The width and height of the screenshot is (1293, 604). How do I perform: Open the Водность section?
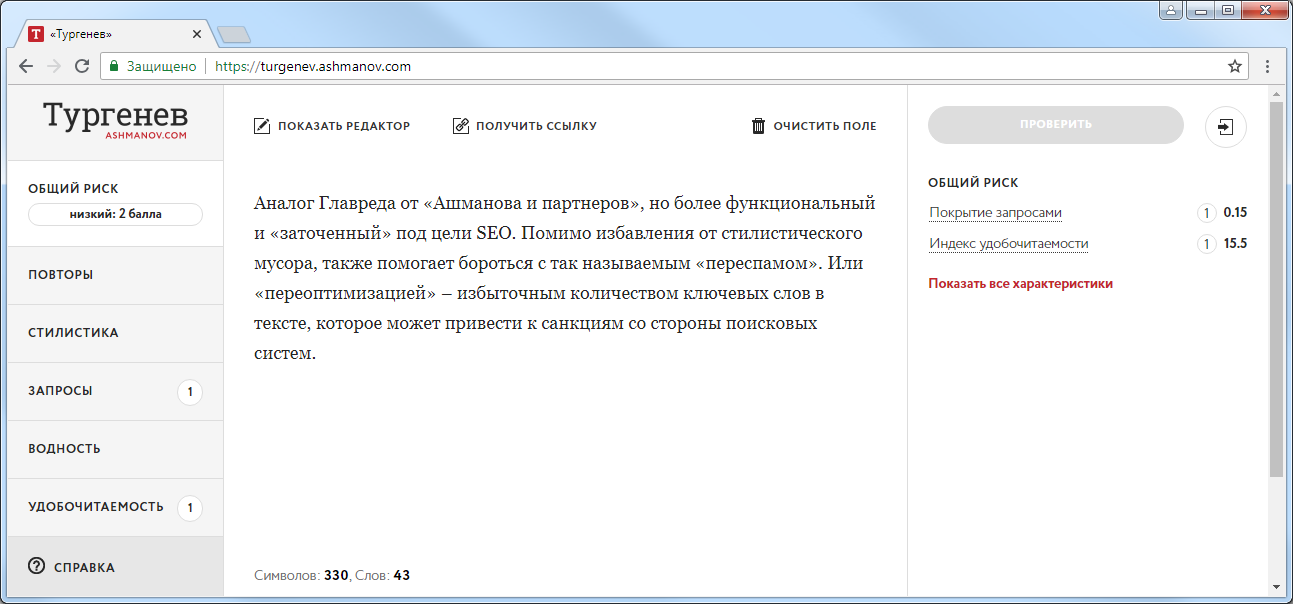point(115,449)
